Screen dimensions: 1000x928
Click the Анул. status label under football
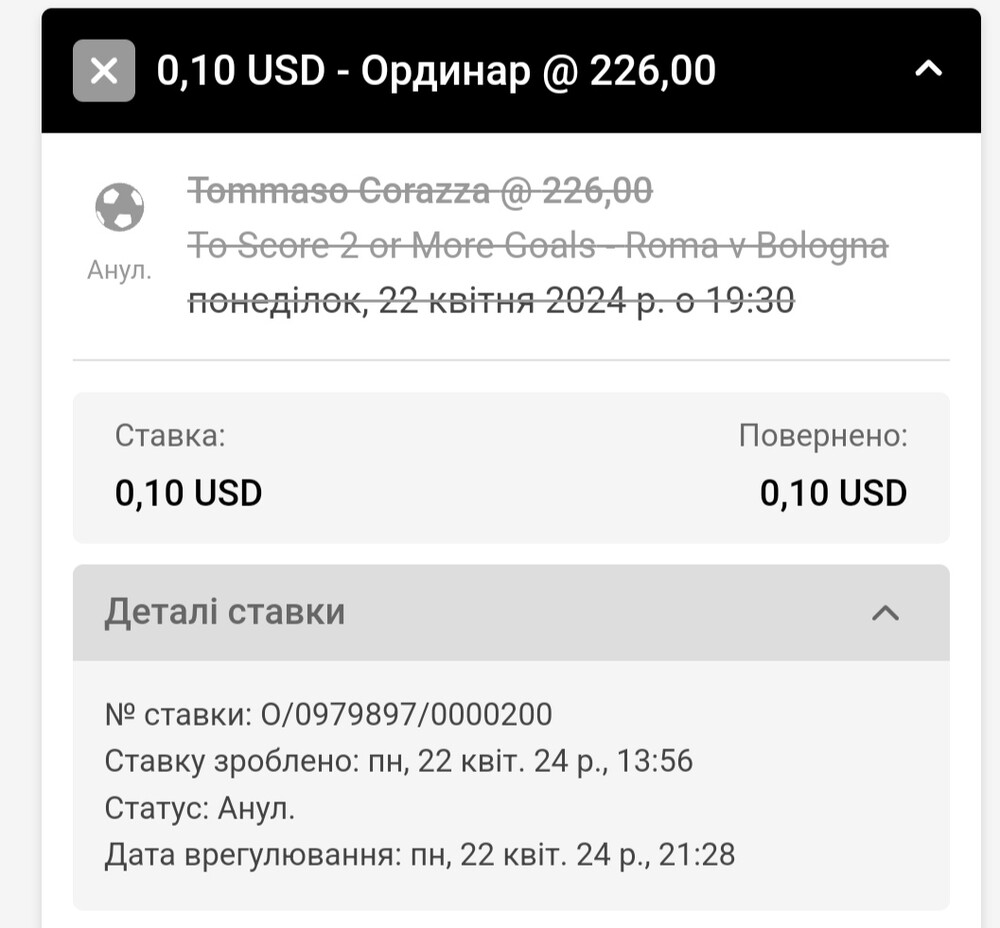click(119, 270)
